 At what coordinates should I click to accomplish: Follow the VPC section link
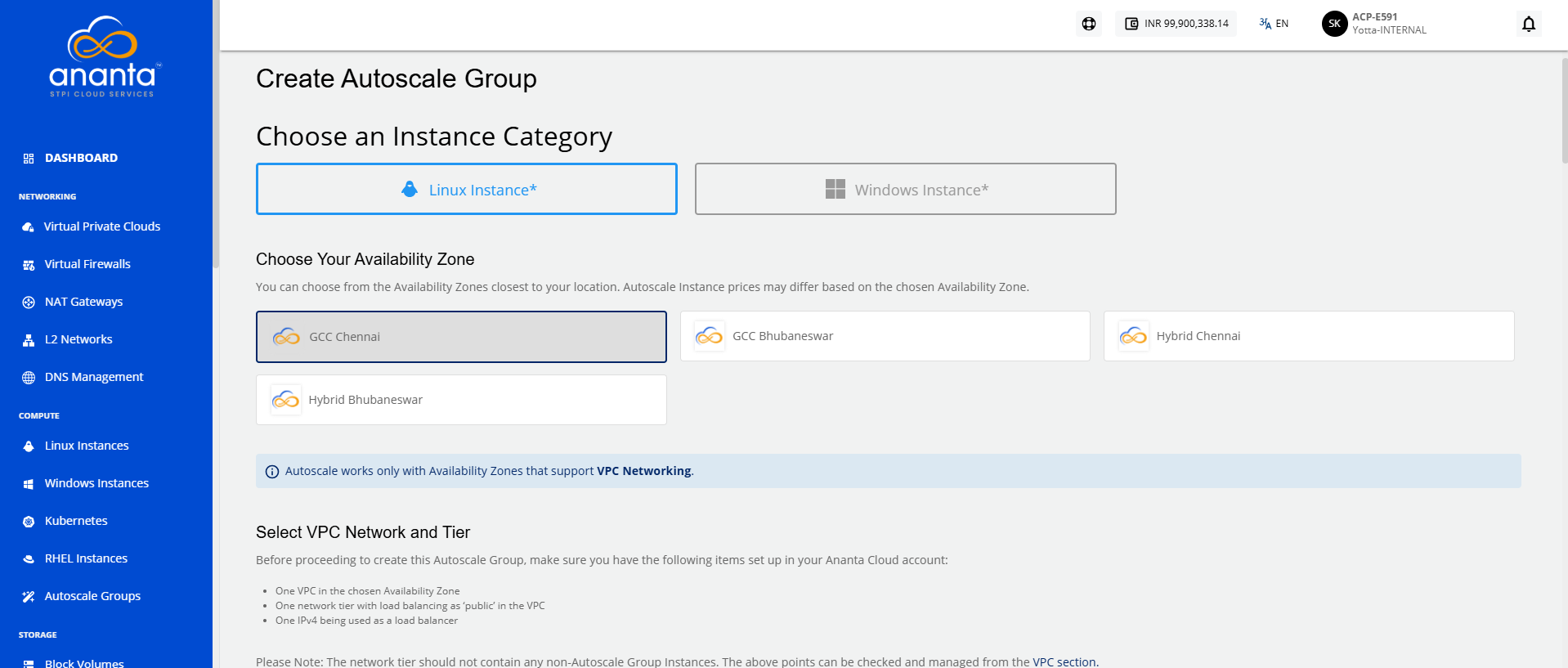point(1064,661)
